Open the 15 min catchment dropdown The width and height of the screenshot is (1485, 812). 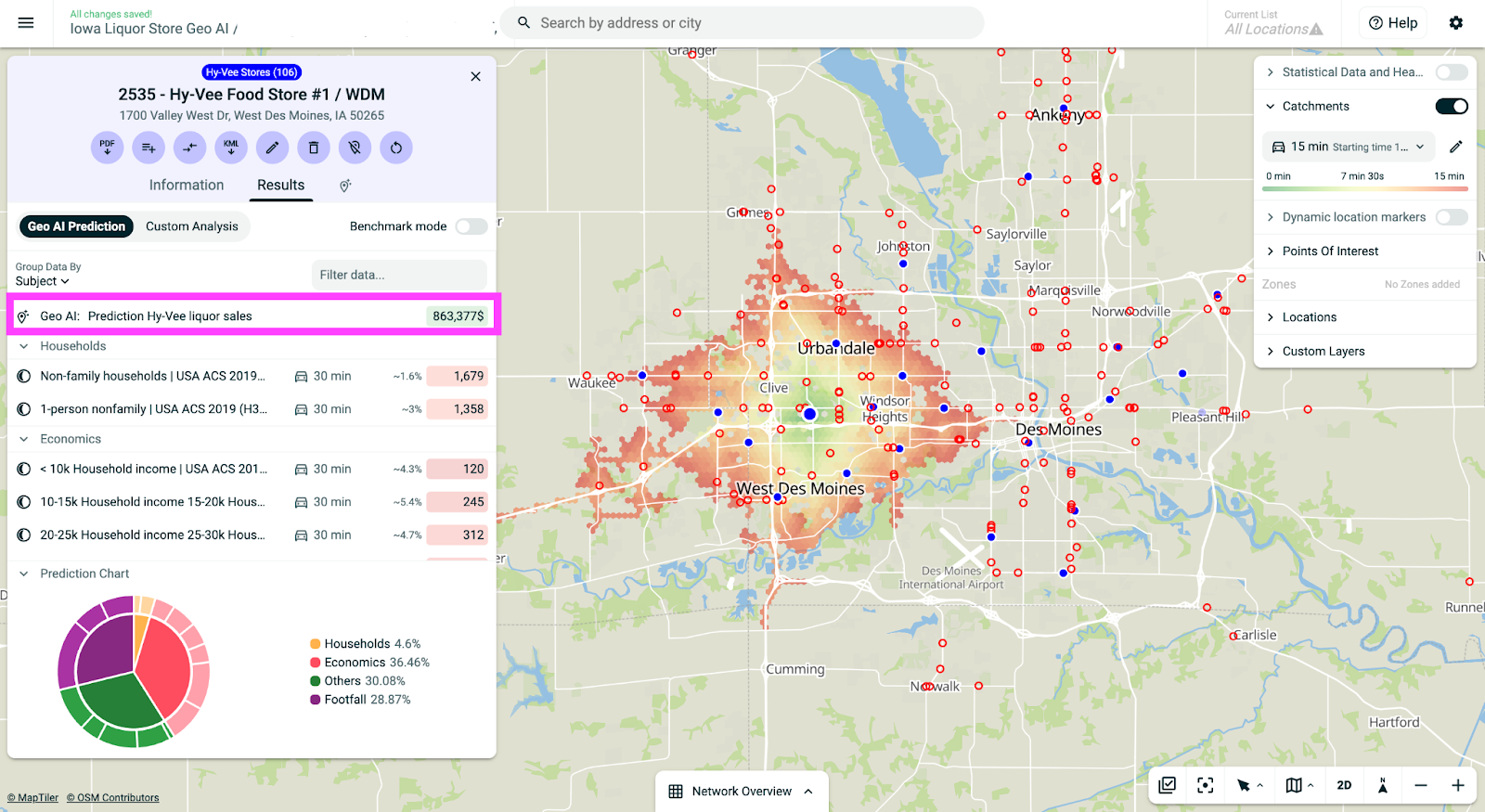pyautogui.click(x=1349, y=147)
